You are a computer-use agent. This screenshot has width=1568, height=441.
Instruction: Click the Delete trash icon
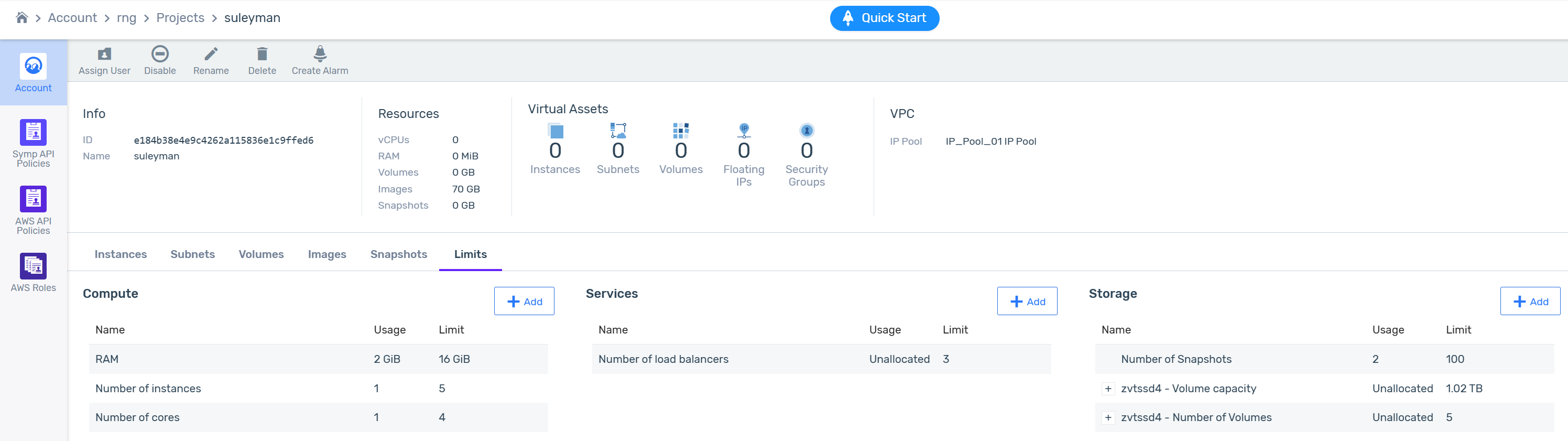pos(262,54)
